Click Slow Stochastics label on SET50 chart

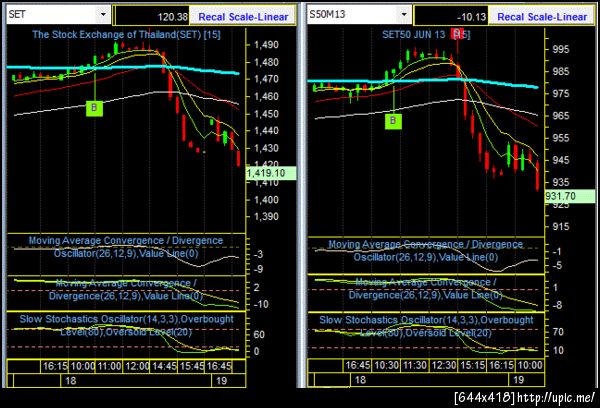click(x=426, y=326)
